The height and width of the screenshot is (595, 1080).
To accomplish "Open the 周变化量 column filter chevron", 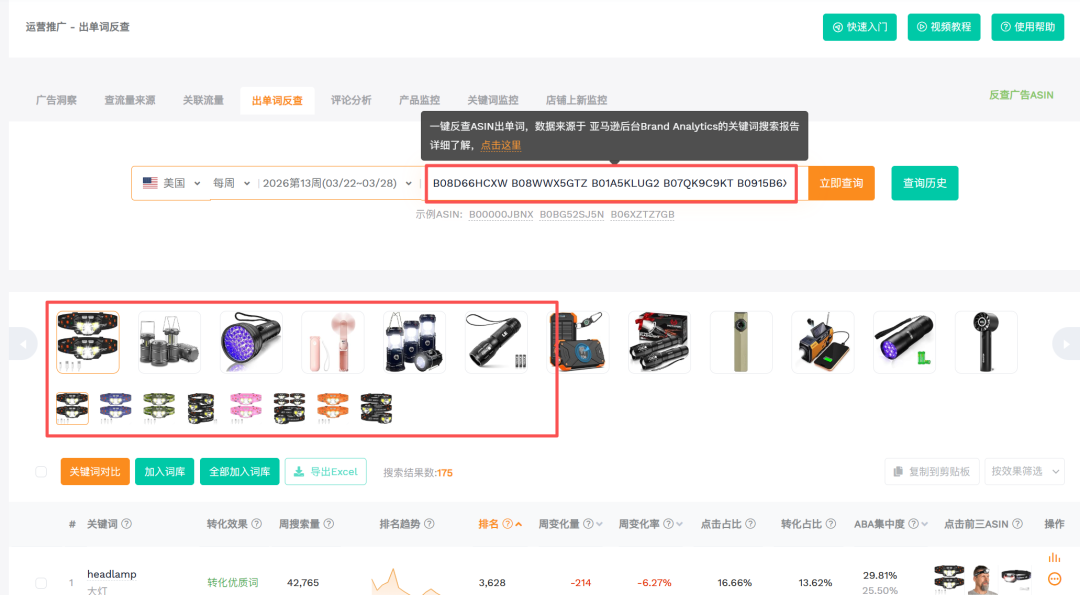I will click(599, 524).
